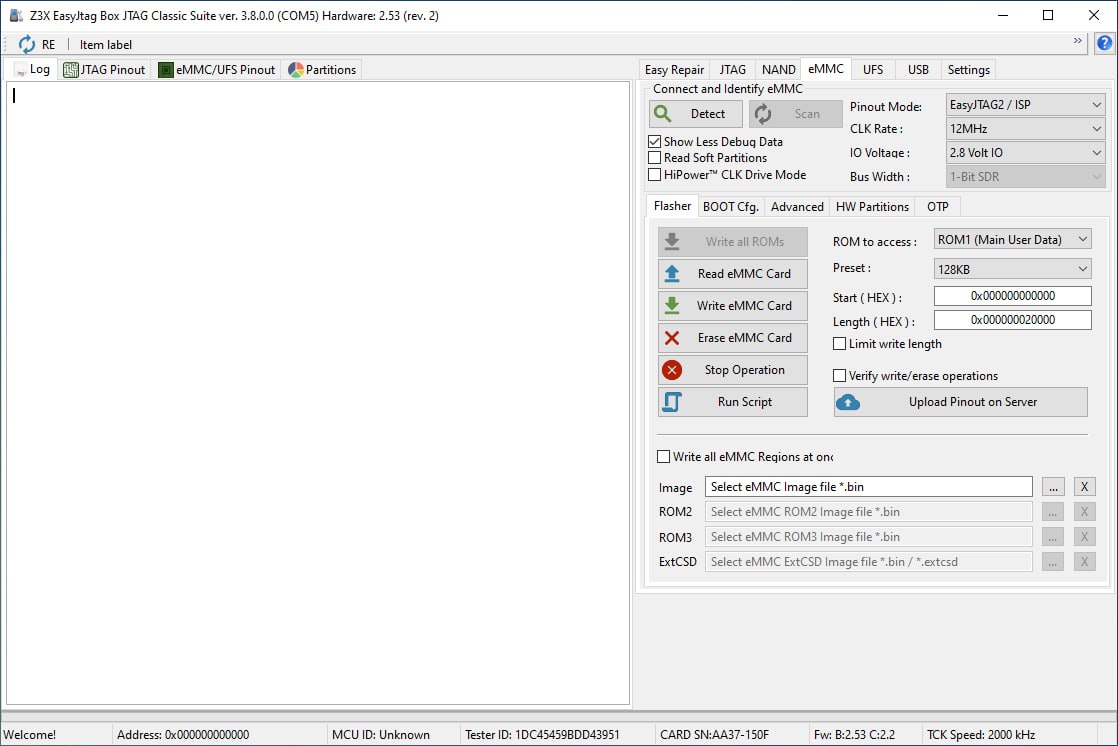Click inside the log text area

(318, 393)
